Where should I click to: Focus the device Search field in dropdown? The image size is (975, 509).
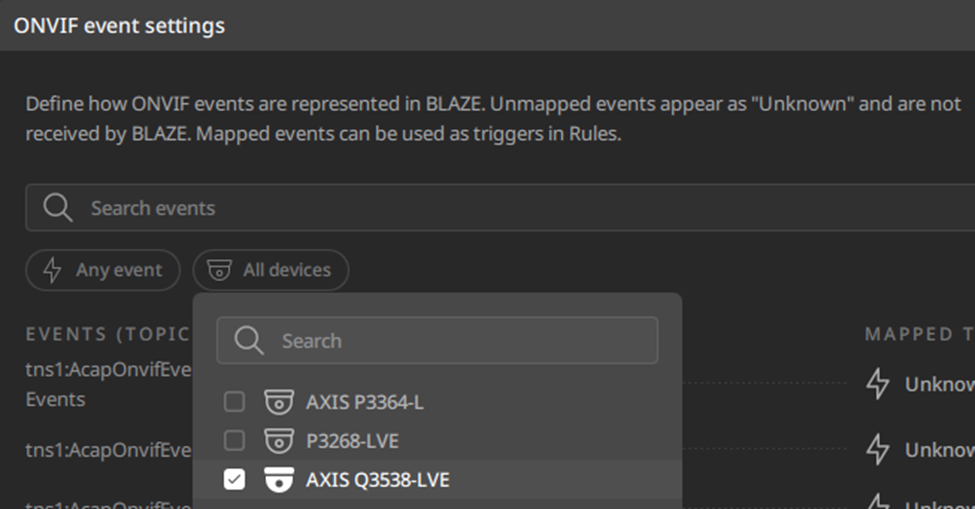click(437, 341)
